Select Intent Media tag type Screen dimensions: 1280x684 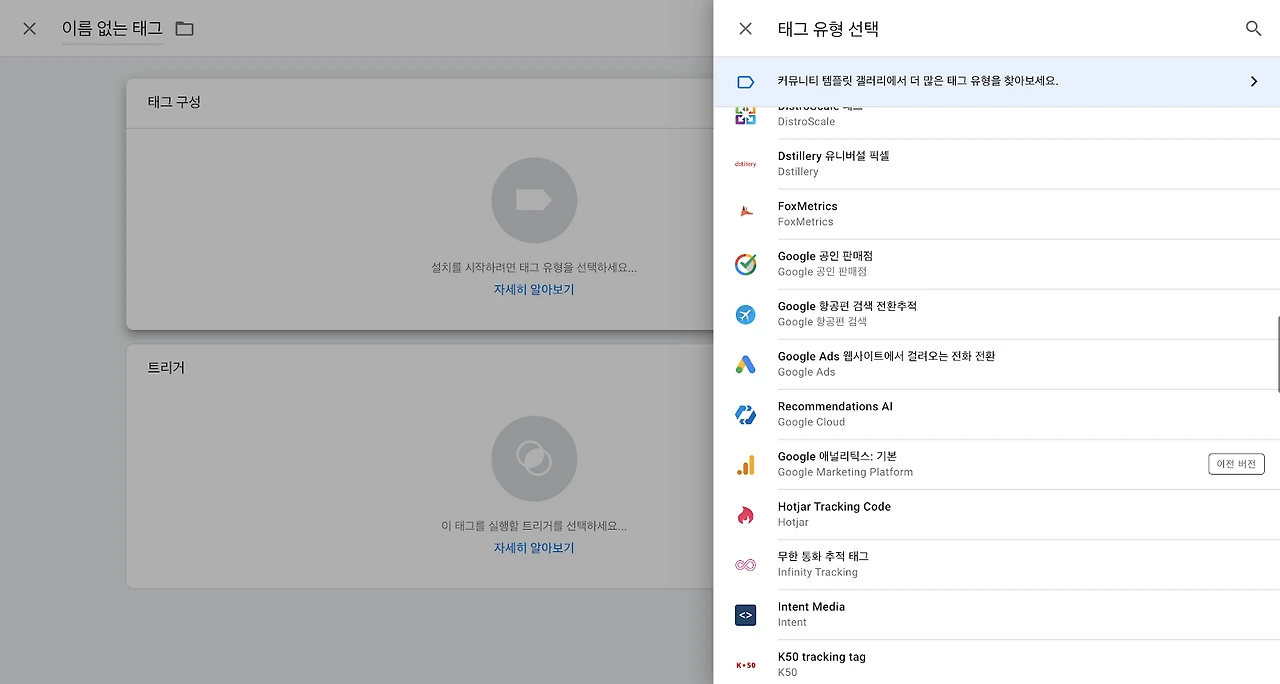pos(996,615)
